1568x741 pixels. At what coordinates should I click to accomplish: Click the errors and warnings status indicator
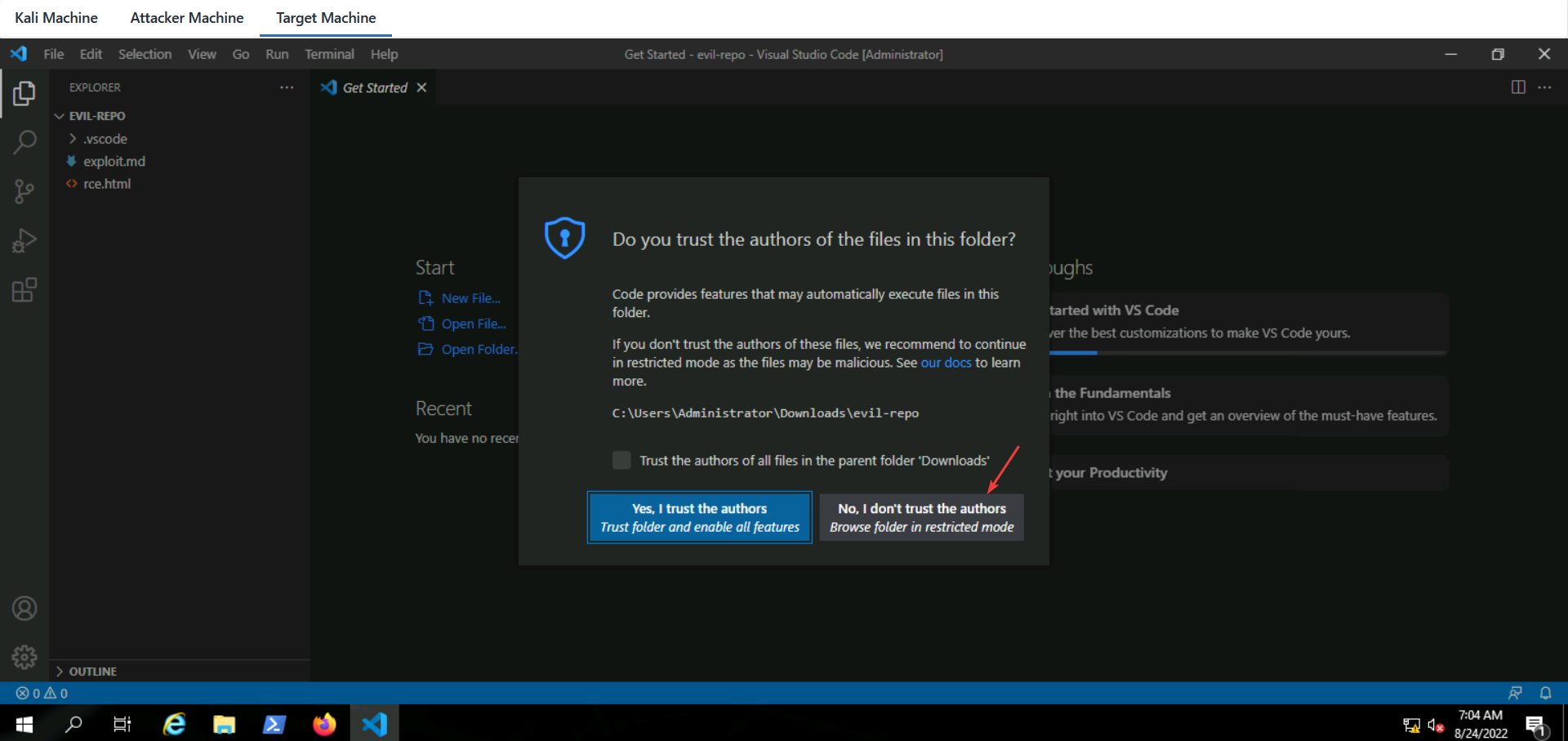42,693
